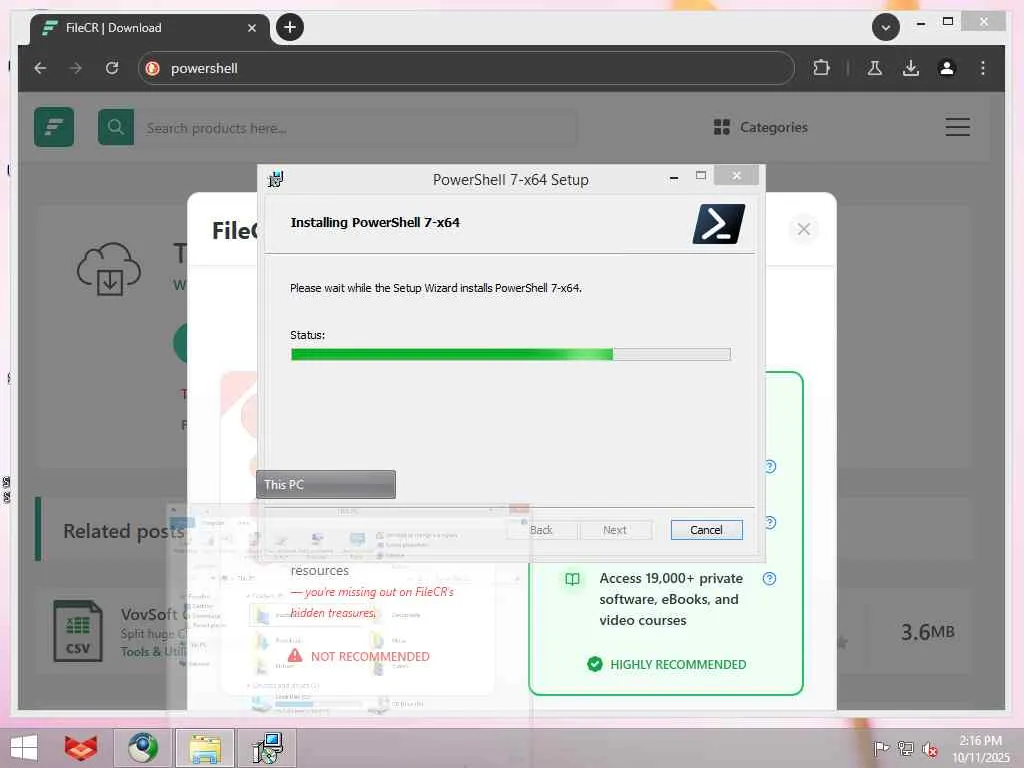Screen dimensions: 1024x768
Task: Go forward in the browser
Action: coord(76,68)
